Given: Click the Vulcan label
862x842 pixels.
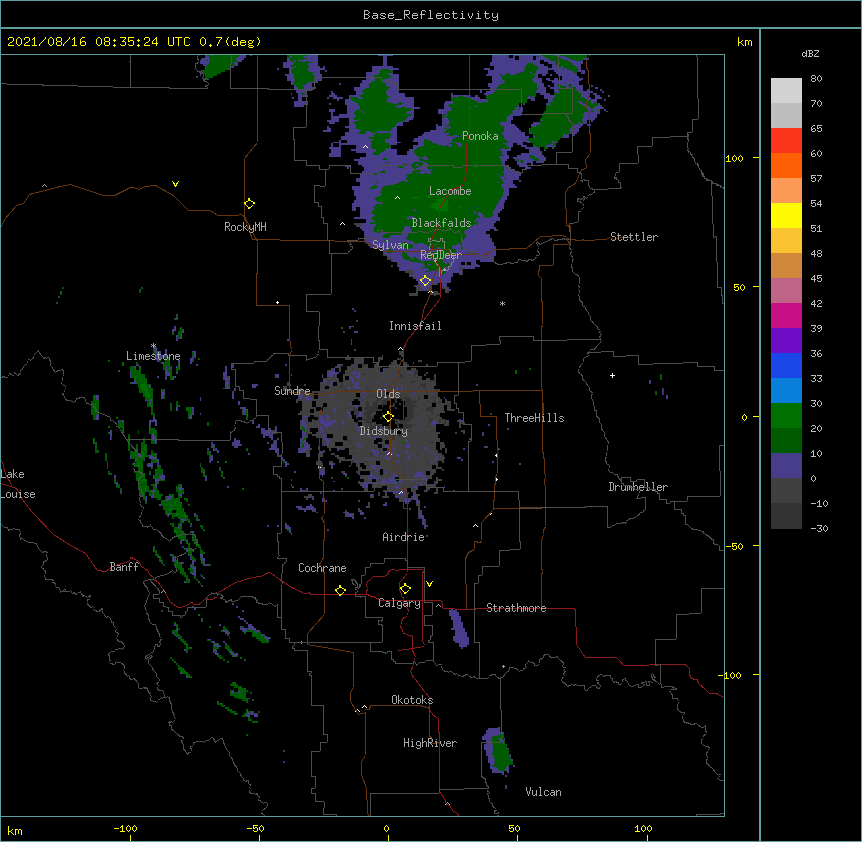Looking at the screenshot, I should [x=544, y=792].
